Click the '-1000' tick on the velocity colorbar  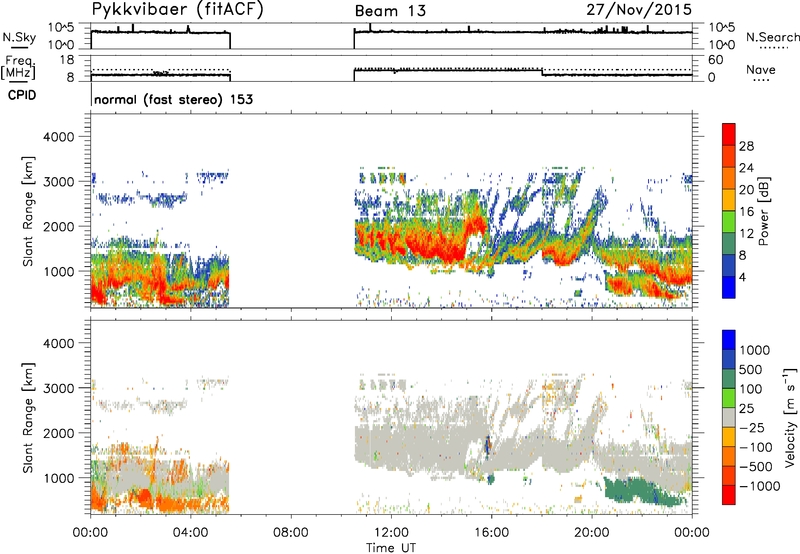click(760, 486)
